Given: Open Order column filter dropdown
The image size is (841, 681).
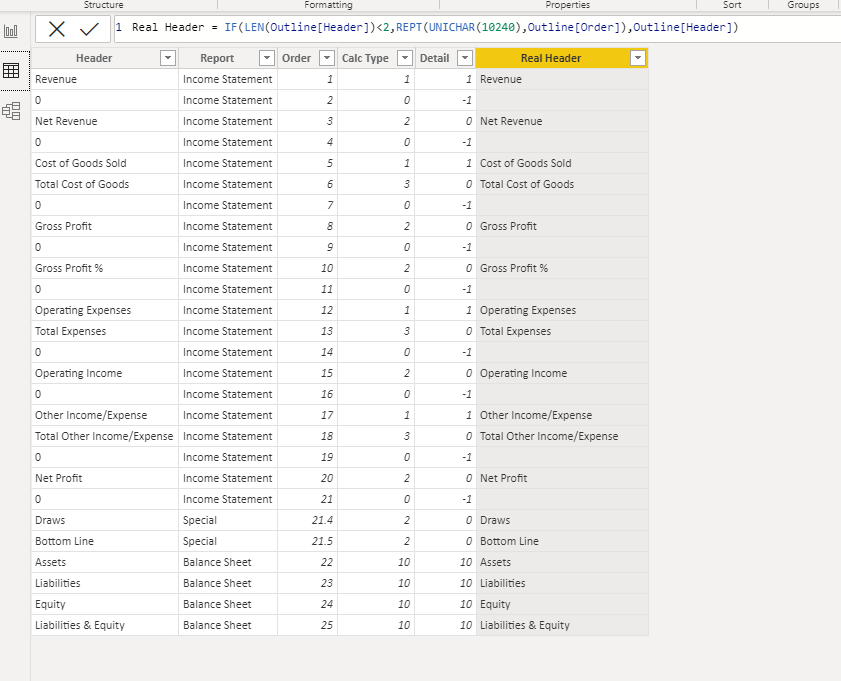Looking at the screenshot, I should (x=327, y=58).
